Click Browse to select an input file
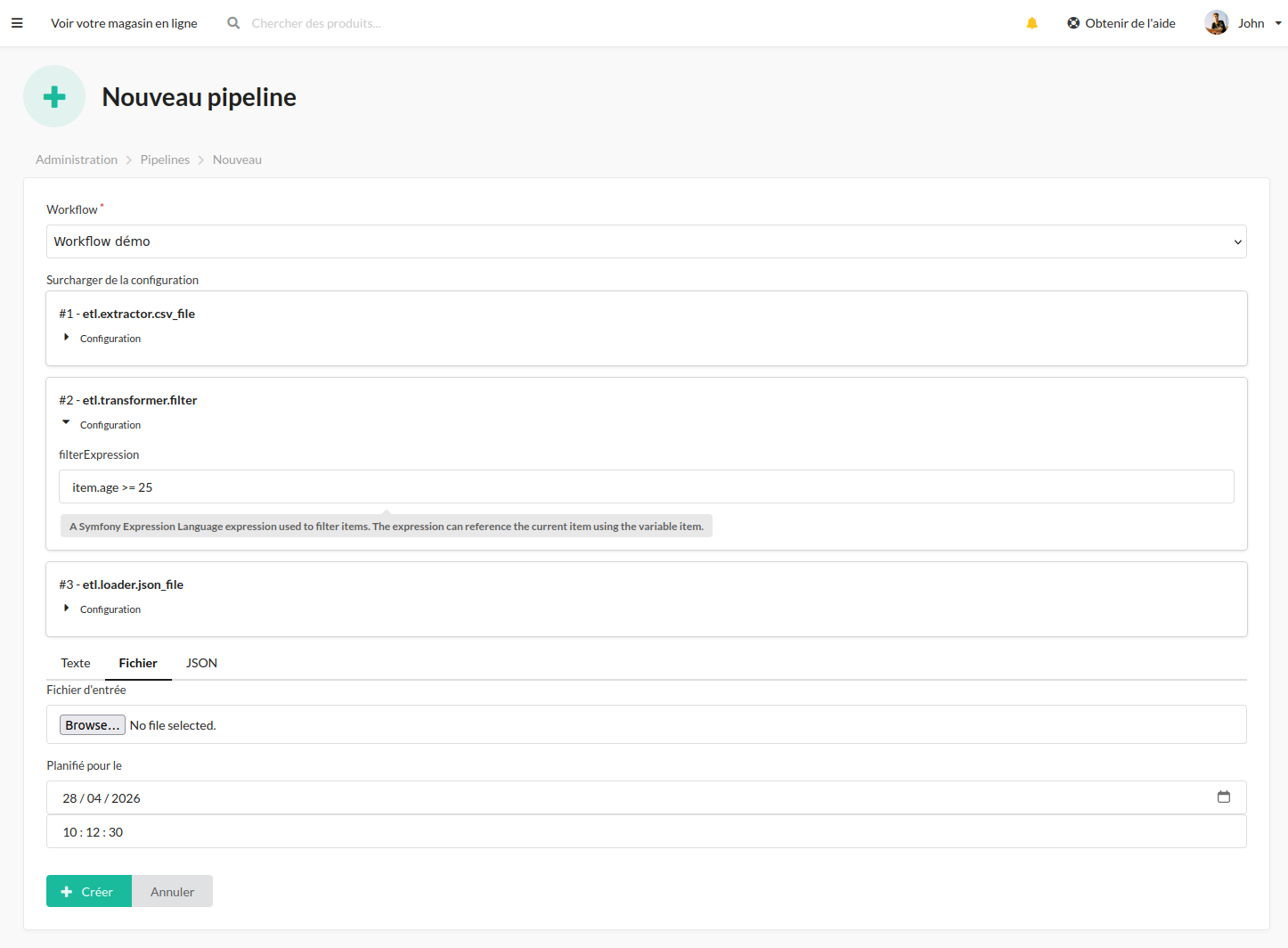 92,724
